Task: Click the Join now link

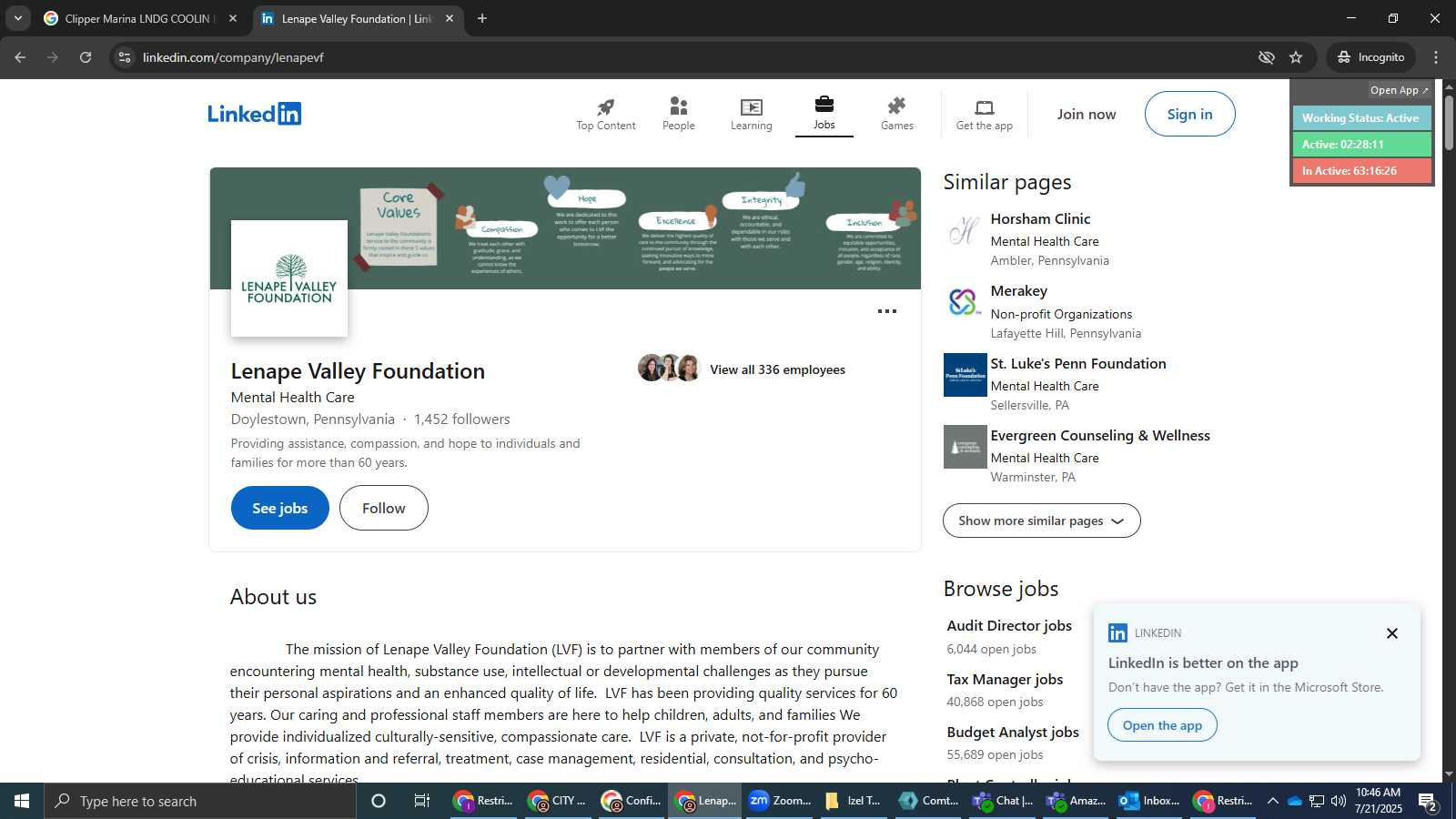Action: tap(1087, 114)
